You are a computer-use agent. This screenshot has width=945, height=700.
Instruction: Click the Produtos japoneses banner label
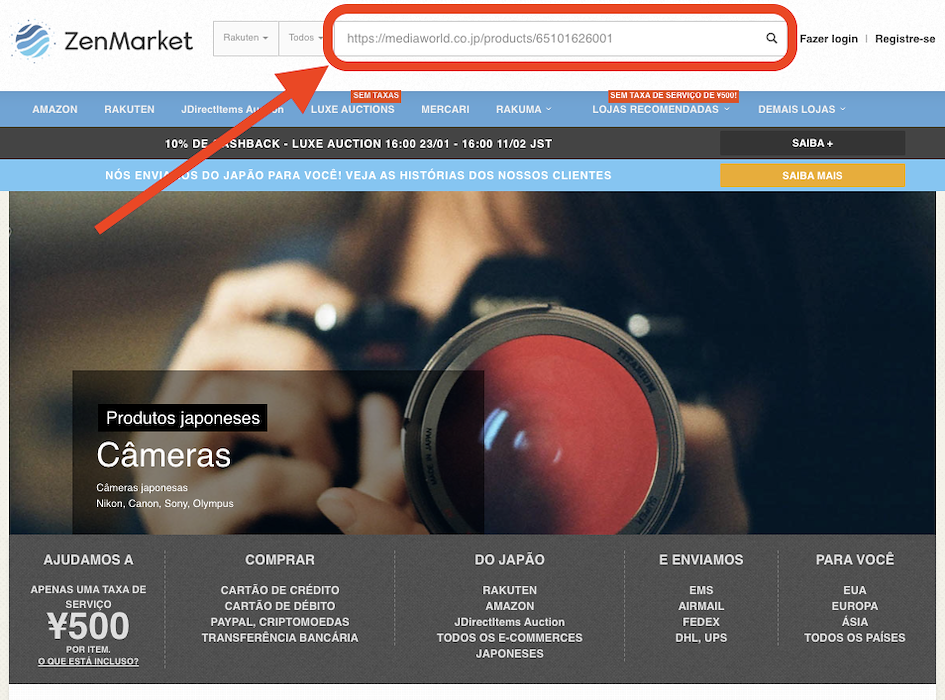(x=183, y=418)
